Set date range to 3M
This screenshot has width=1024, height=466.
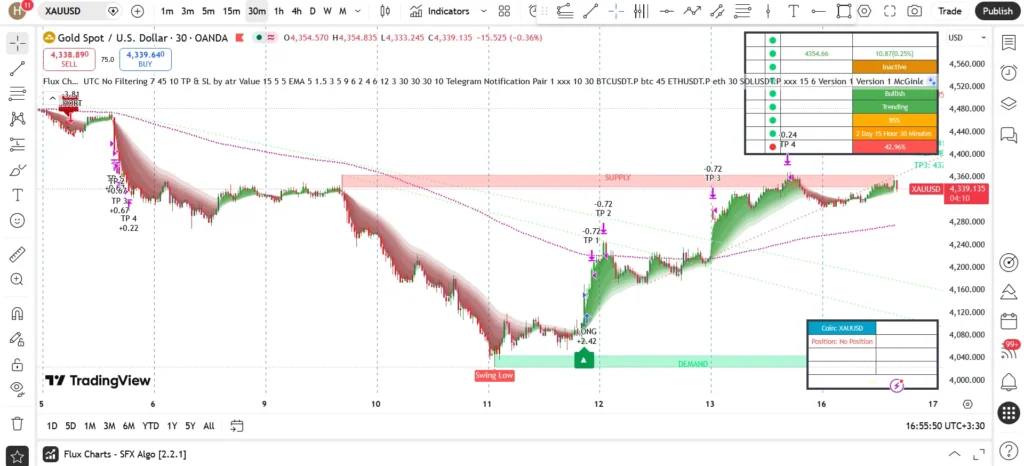click(109, 426)
